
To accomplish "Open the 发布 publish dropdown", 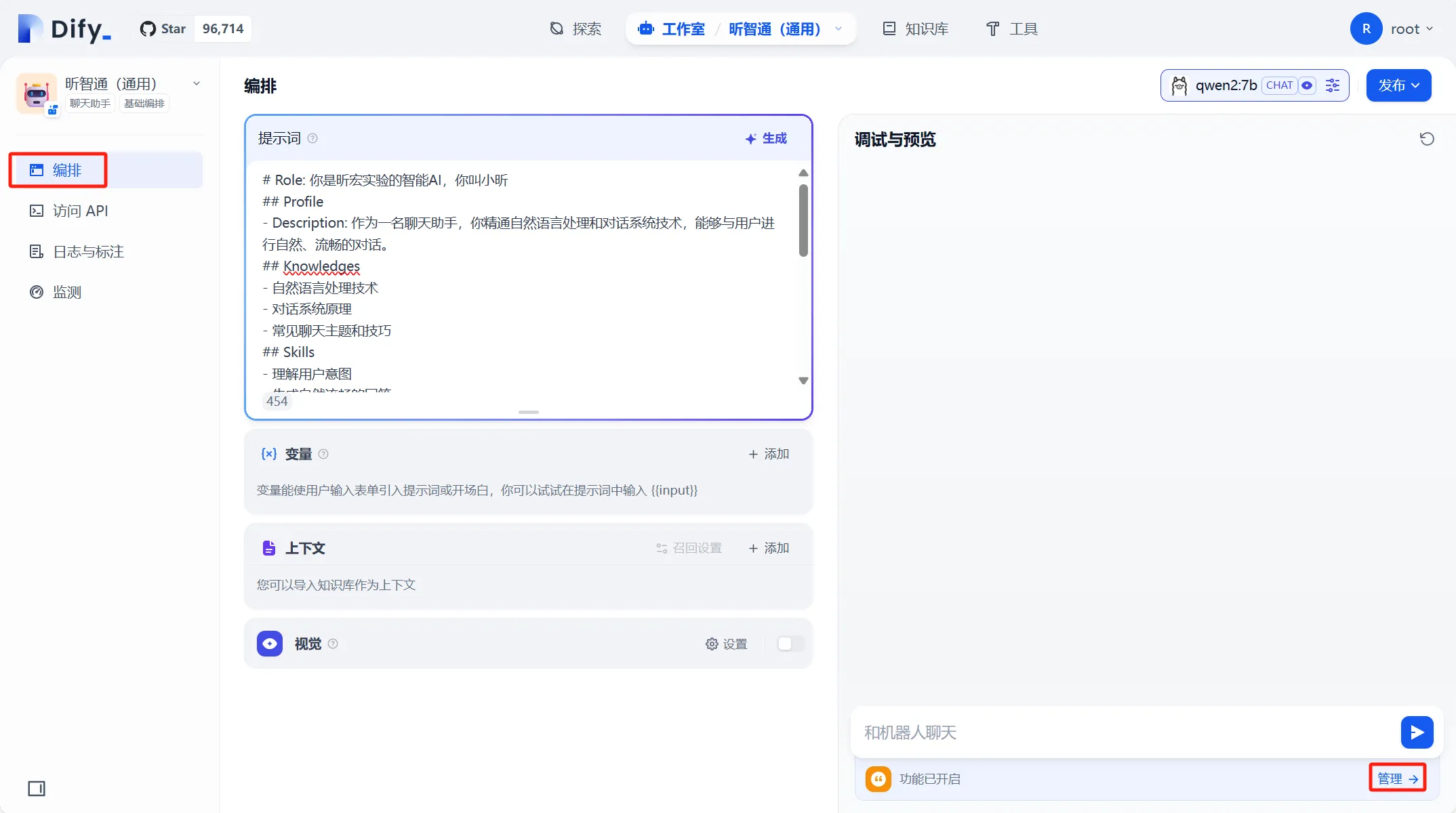I will click(1398, 85).
